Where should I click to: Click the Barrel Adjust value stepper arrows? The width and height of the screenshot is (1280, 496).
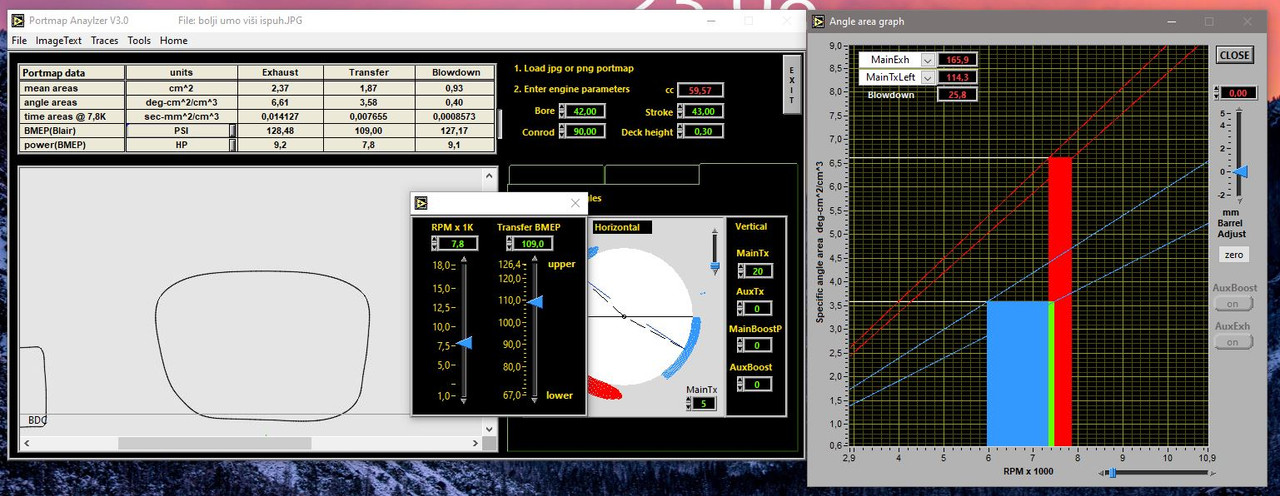[1217, 93]
